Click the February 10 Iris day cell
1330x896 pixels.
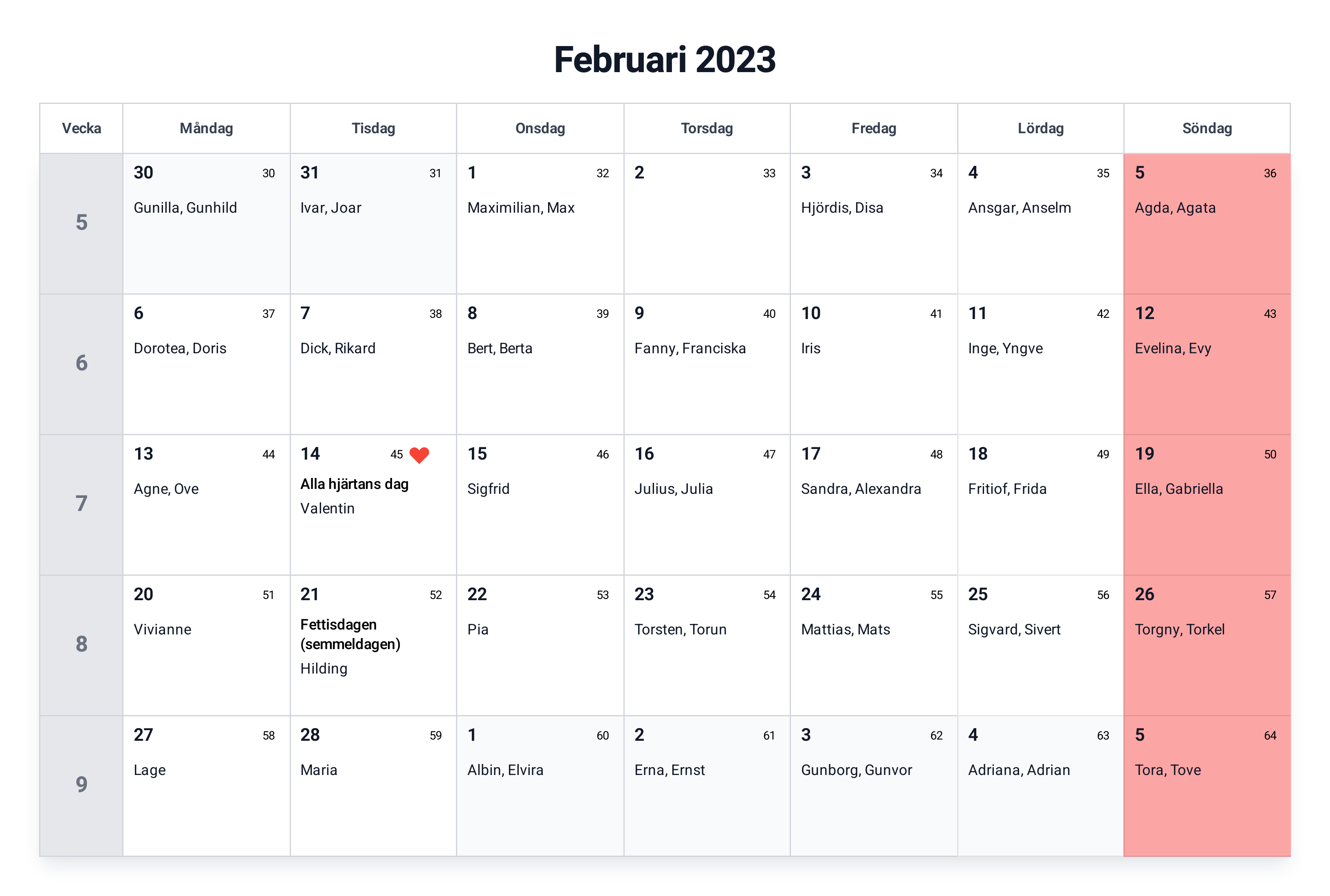point(874,364)
